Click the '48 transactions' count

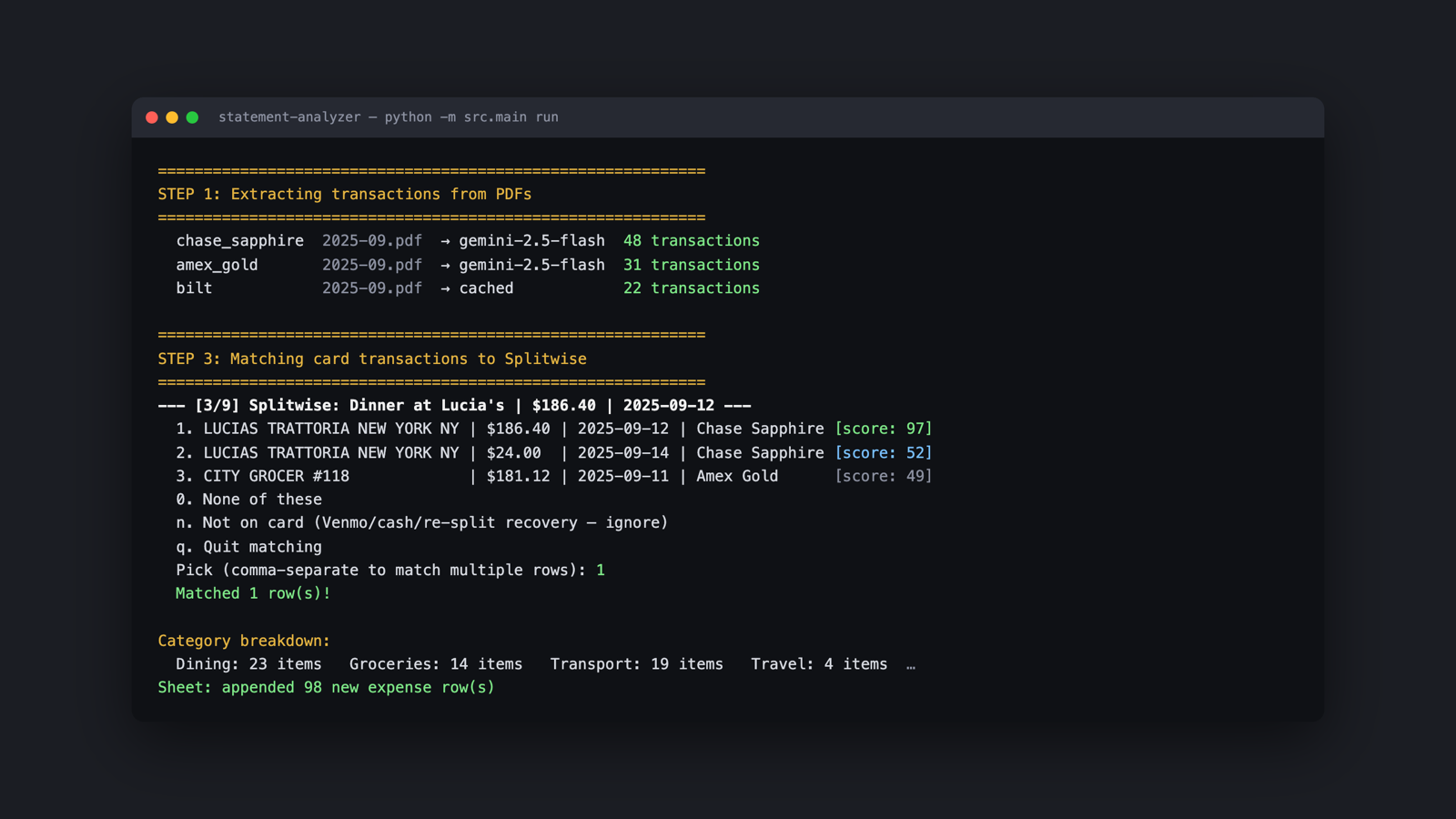coord(692,241)
